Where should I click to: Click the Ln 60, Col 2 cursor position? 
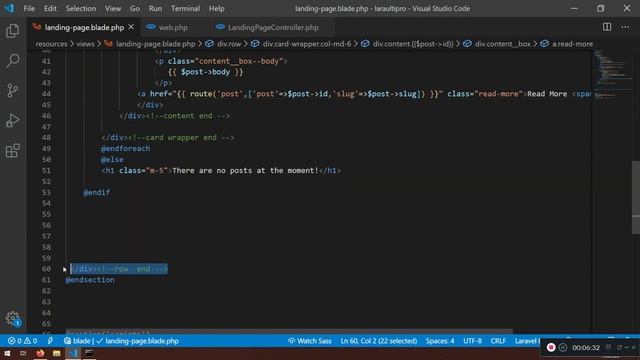coord(379,341)
